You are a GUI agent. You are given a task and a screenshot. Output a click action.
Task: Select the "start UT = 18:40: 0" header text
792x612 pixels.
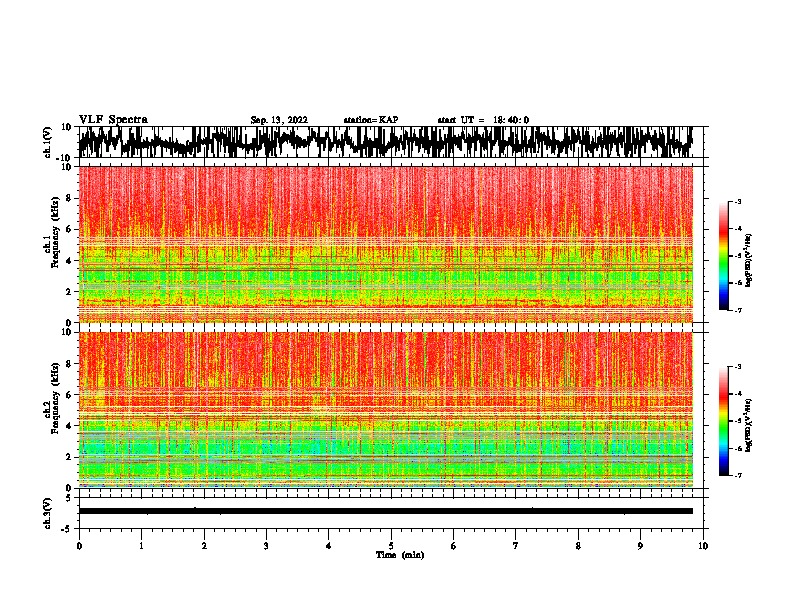[483, 120]
